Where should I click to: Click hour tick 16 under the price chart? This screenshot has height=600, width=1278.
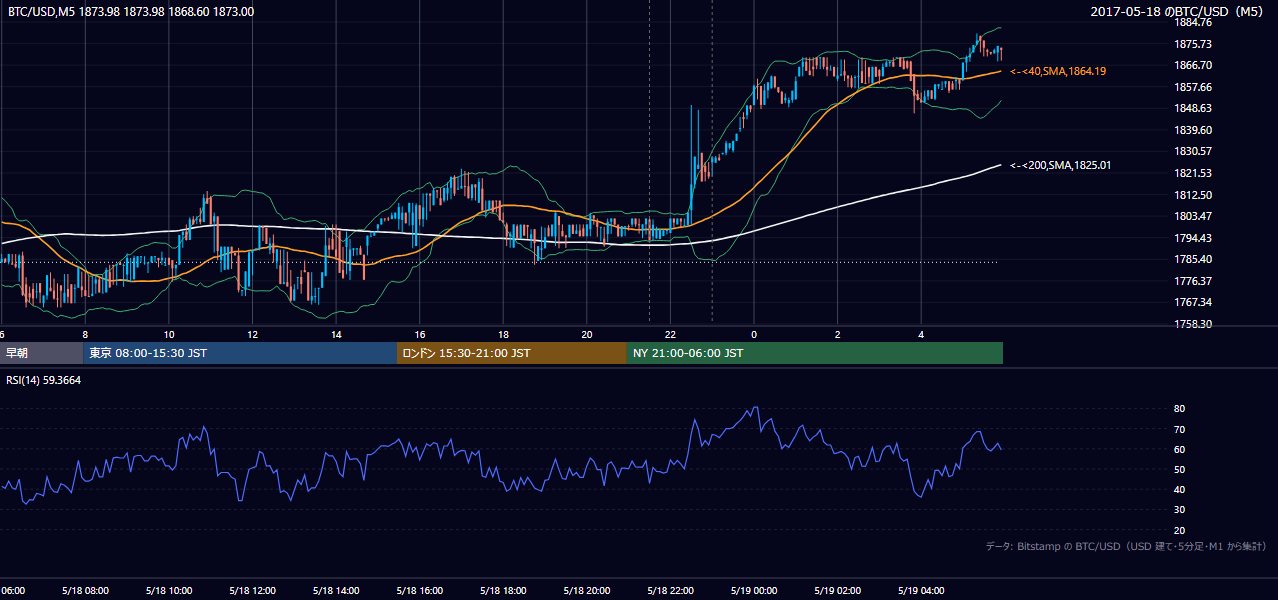[x=420, y=335]
